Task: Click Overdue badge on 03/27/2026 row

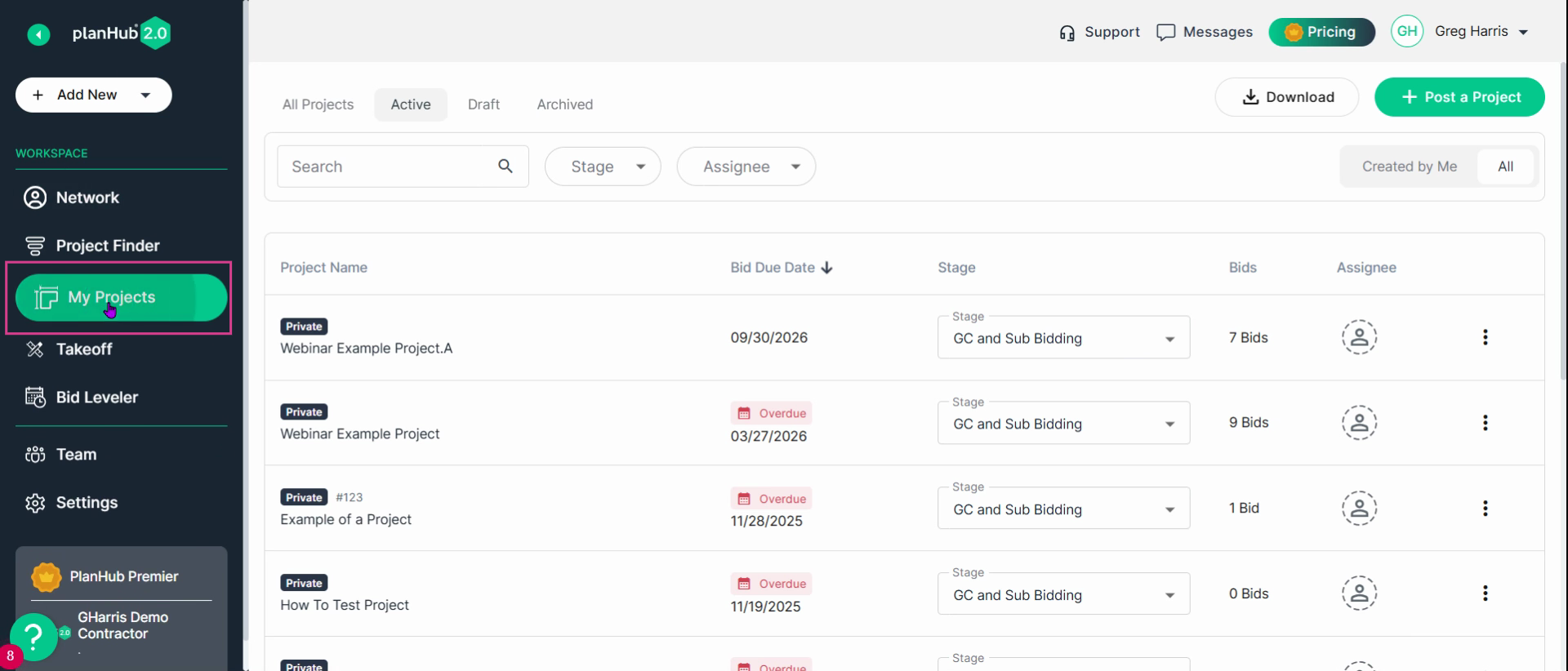Action: point(771,414)
